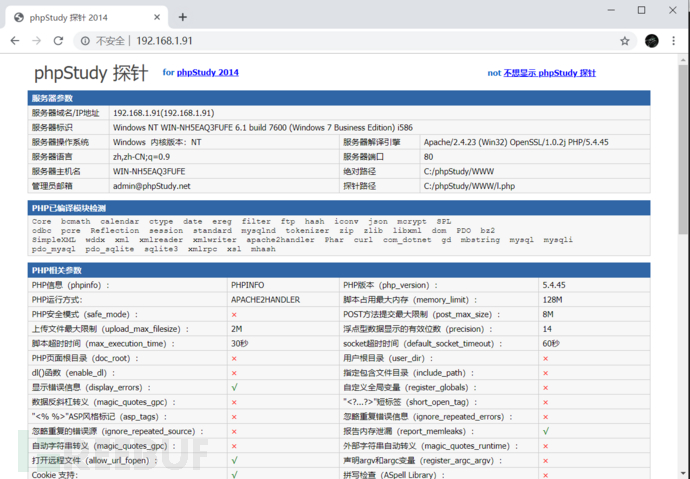Click the green check for allow_url_fopen
This screenshot has height=479, width=690.
tap(235, 460)
